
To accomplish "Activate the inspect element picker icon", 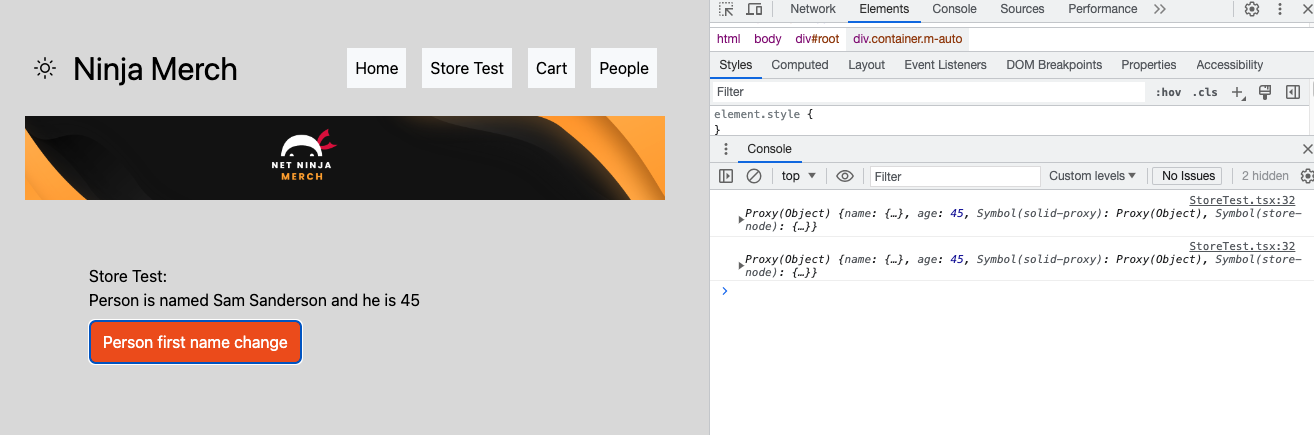I will click(x=727, y=9).
